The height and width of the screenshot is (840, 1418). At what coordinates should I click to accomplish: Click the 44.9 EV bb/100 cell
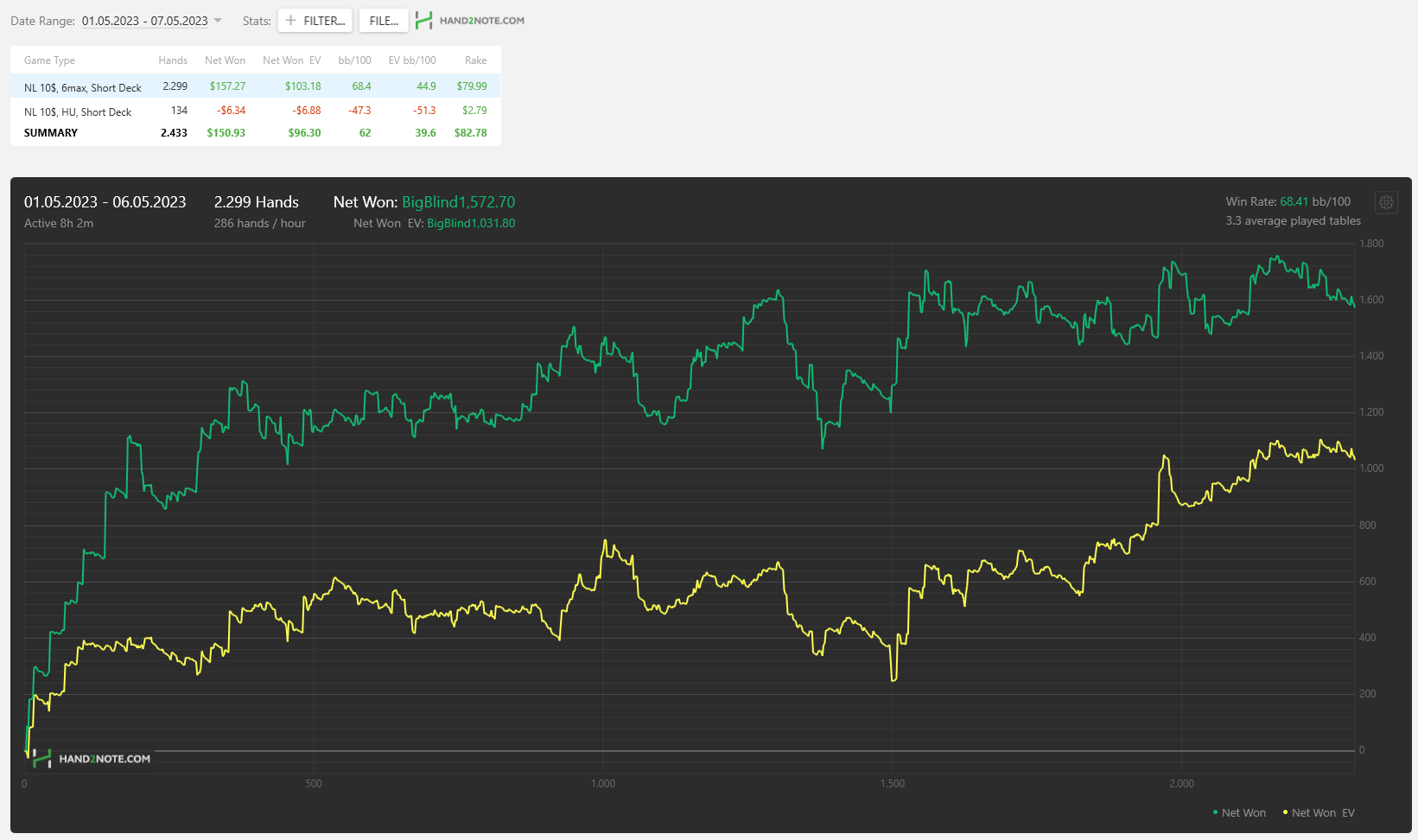pyautogui.click(x=426, y=86)
